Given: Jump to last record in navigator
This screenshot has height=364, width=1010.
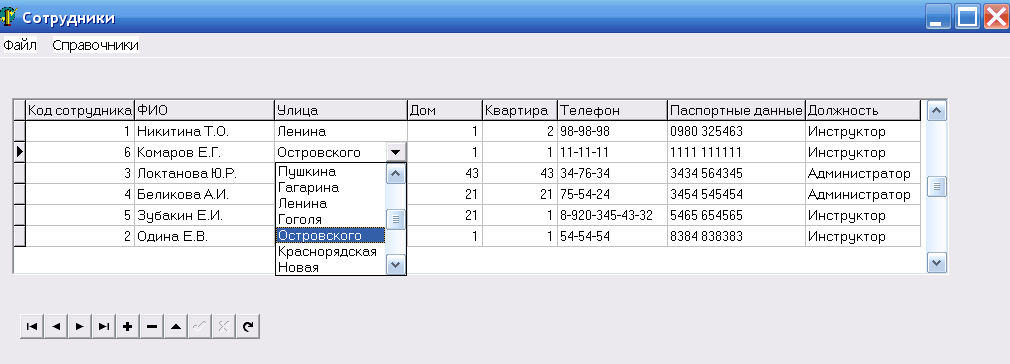Looking at the screenshot, I should coord(103,327).
